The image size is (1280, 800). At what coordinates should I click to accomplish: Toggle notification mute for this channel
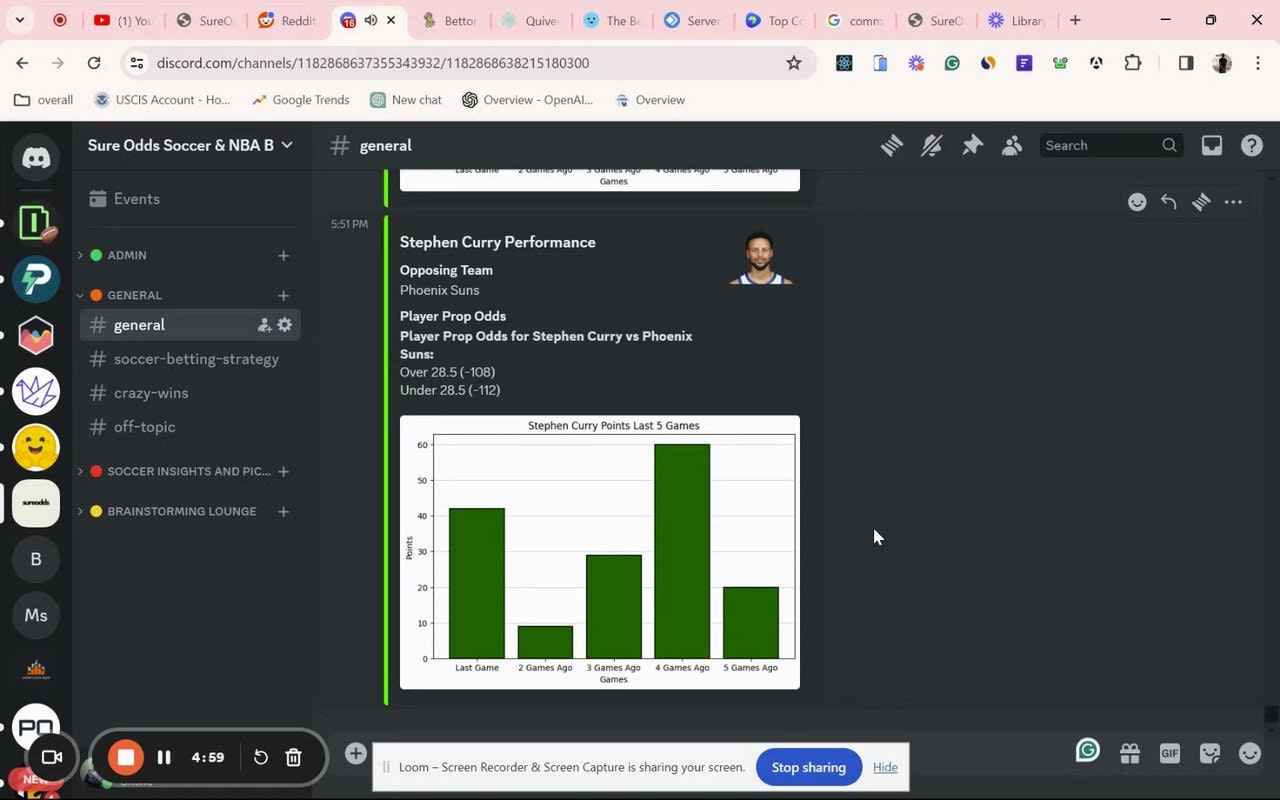(931, 145)
